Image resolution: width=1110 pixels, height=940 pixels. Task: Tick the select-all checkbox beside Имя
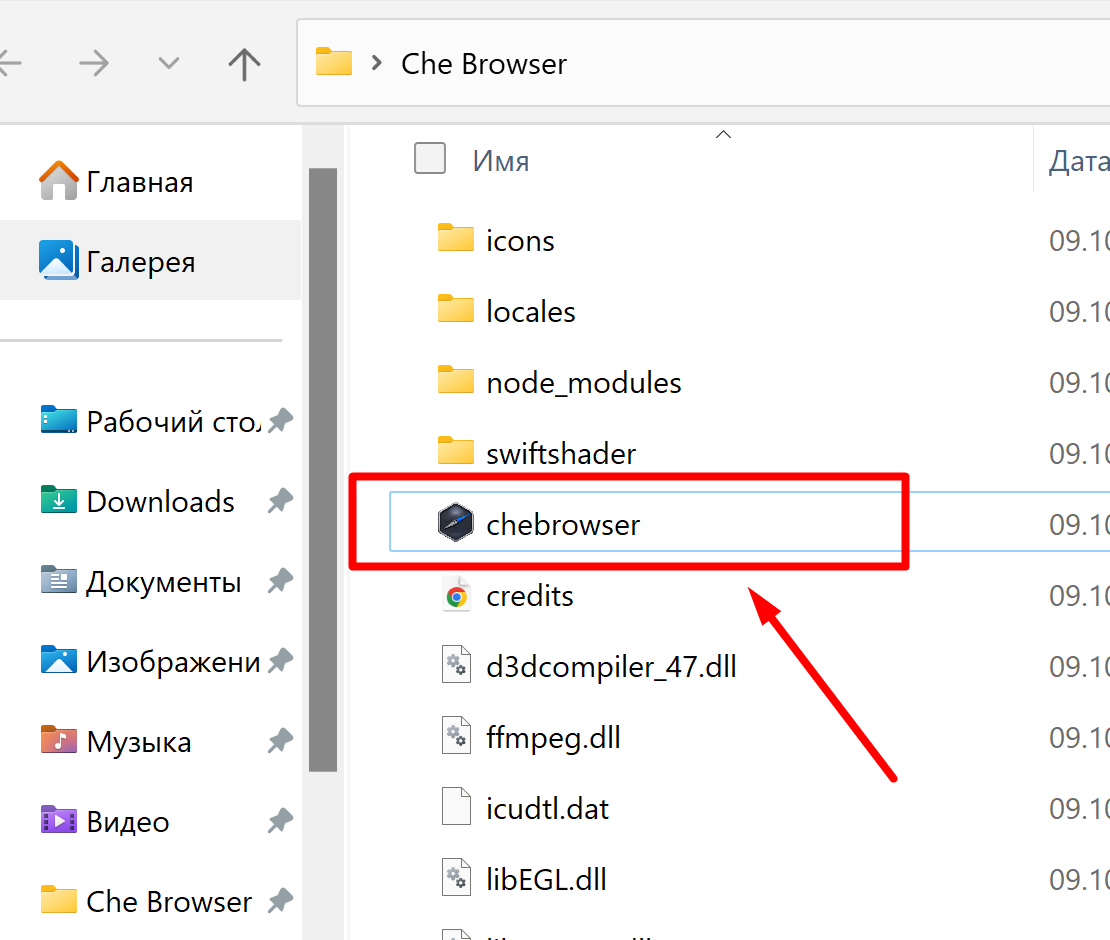tap(430, 158)
